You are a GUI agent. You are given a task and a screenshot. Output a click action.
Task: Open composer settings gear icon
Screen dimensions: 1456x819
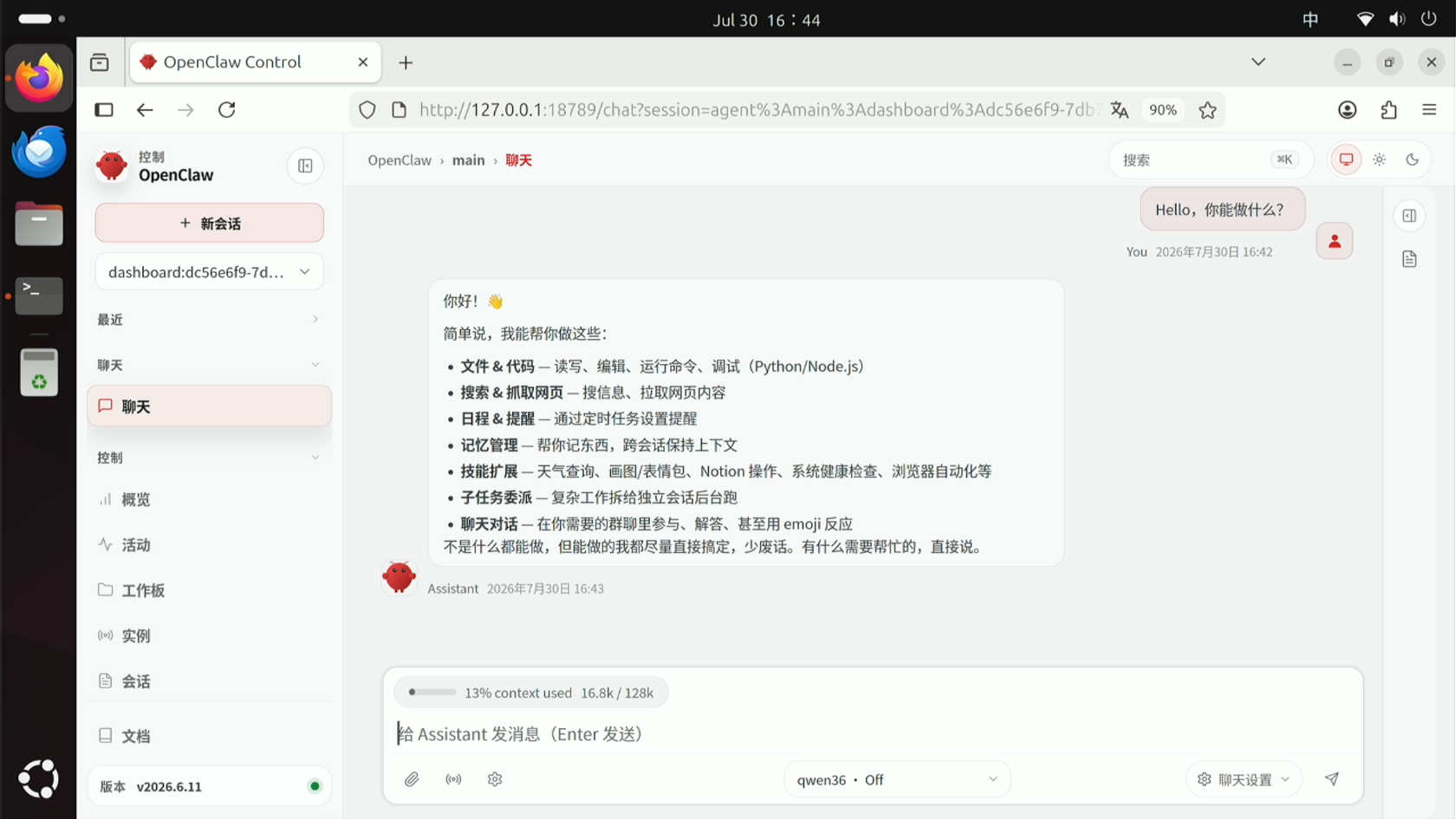(x=495, y=779)
